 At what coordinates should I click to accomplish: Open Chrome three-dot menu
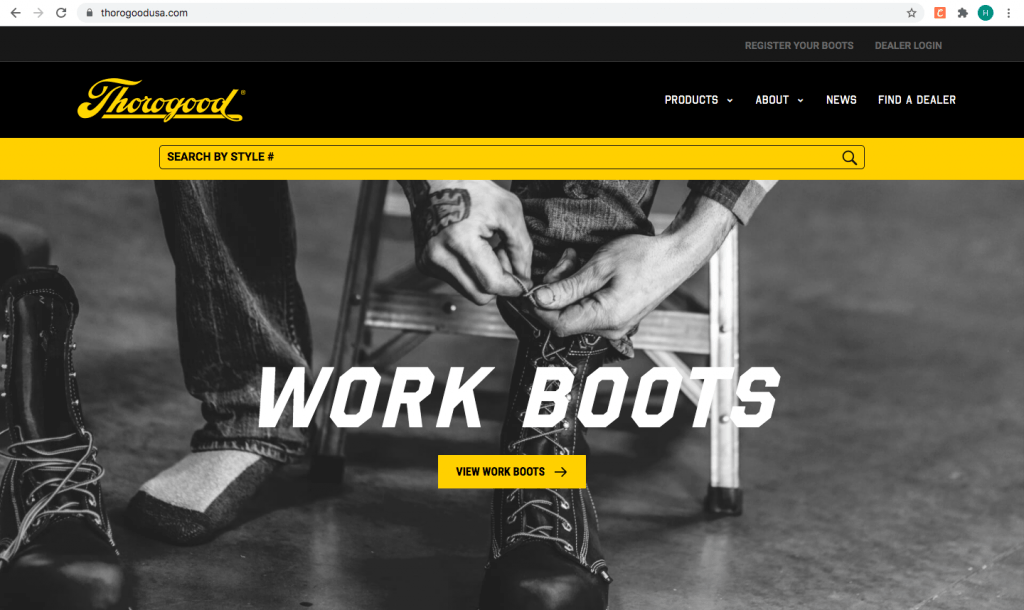pos(1008,12)
